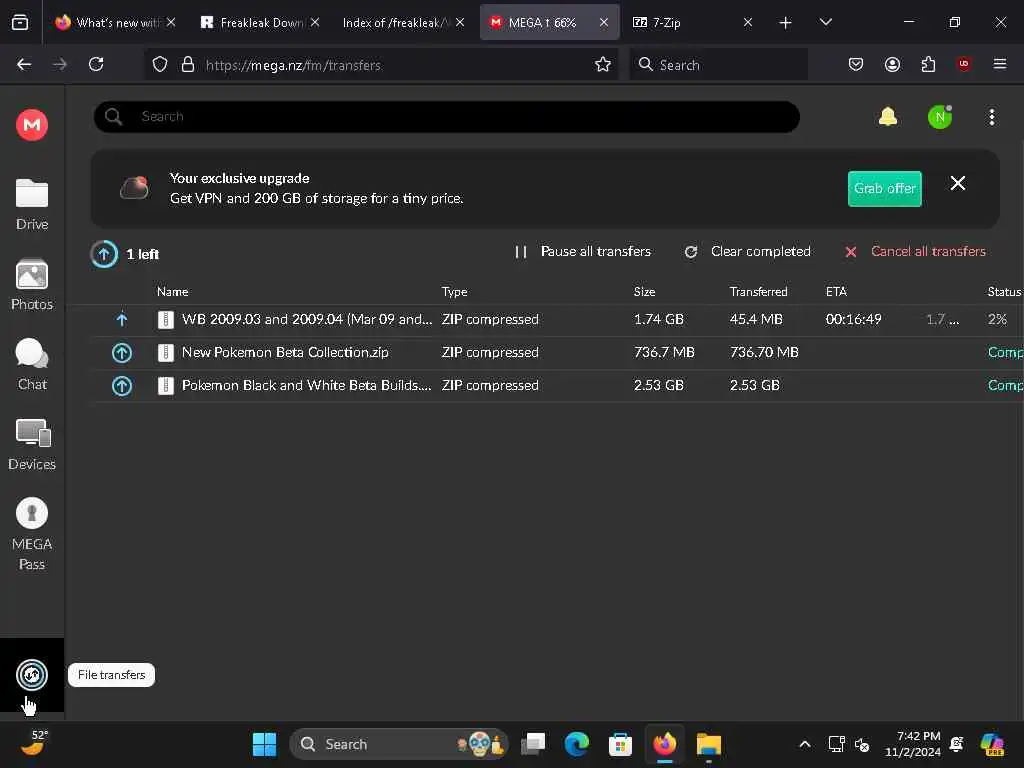Open the Firefox hamburger menu
1024x768 pixels.
(x=999, y=64)
